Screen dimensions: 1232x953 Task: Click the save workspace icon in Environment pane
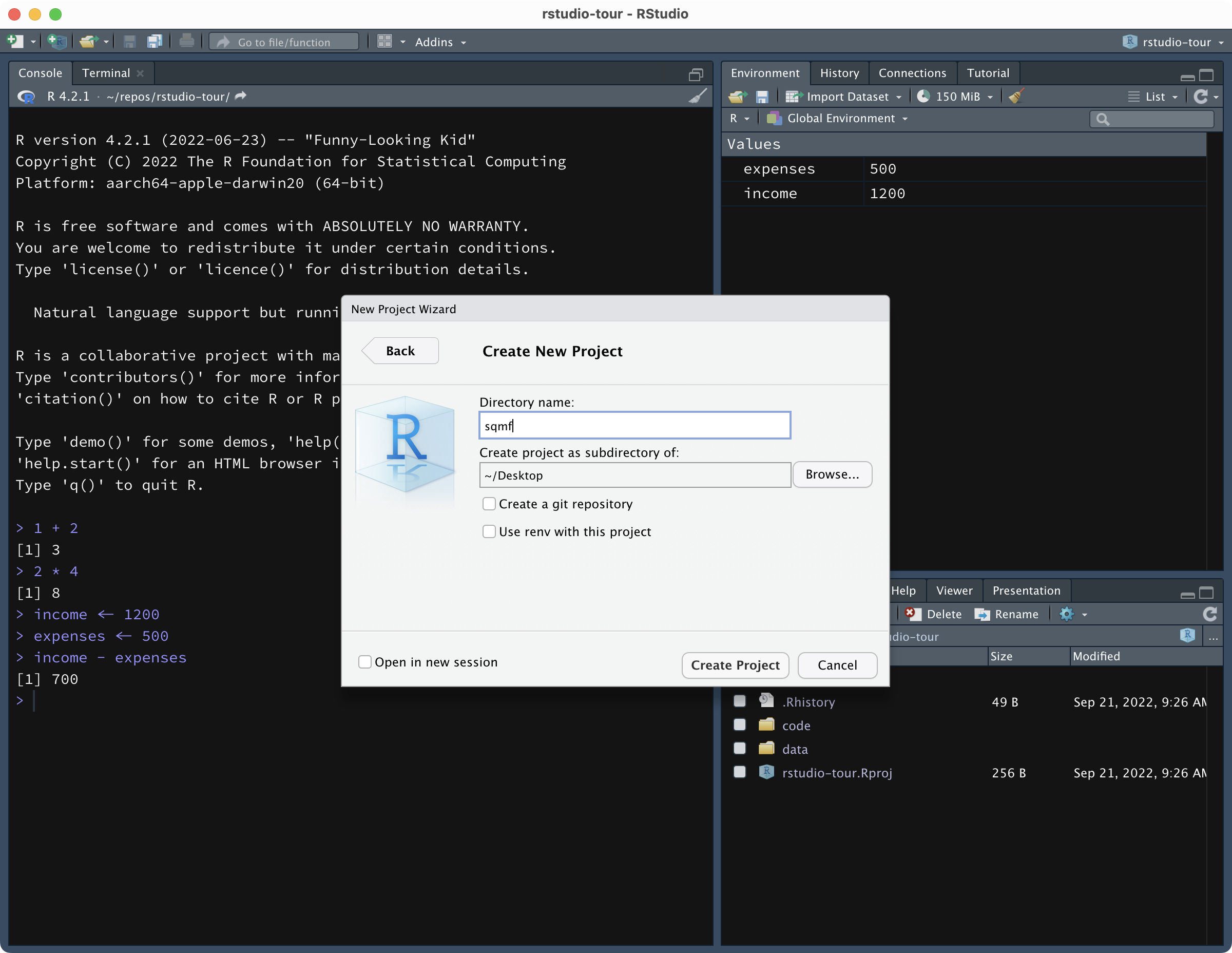[x=762, y=97]
